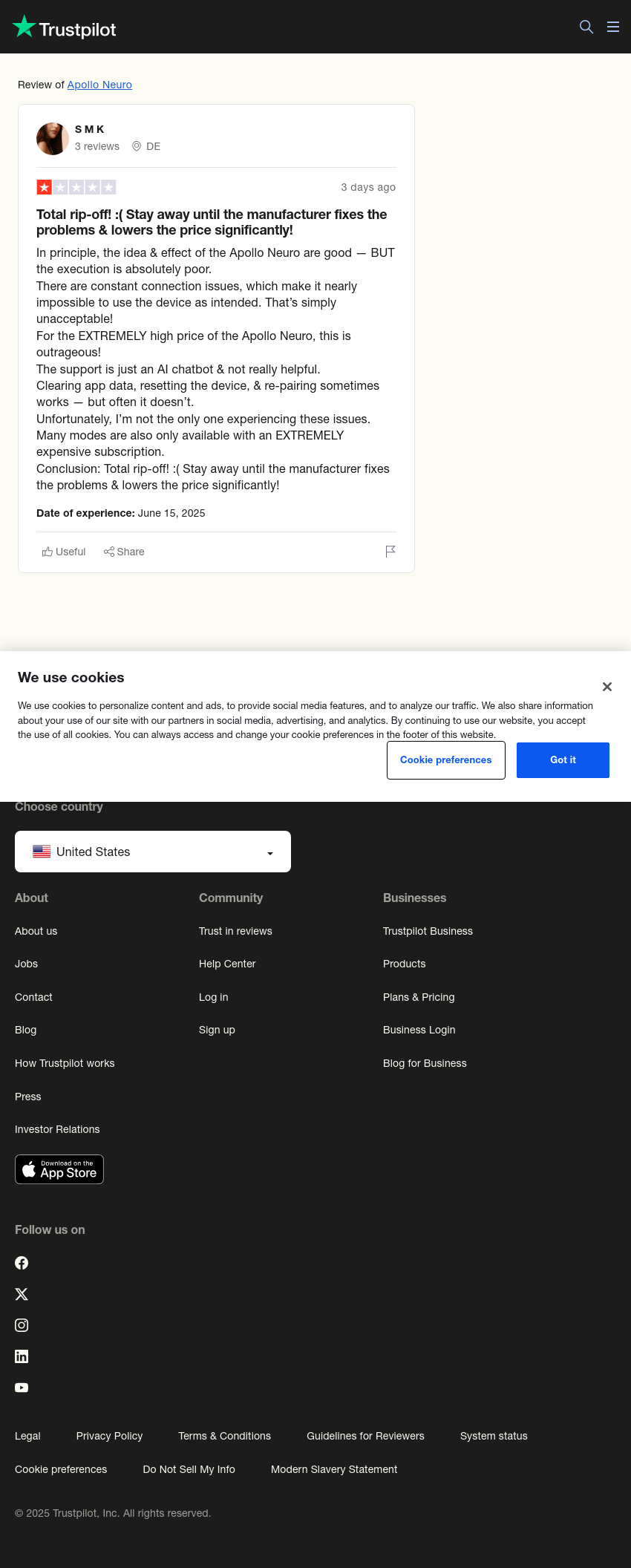Click the reviewer name S M K

coord(90,129)
